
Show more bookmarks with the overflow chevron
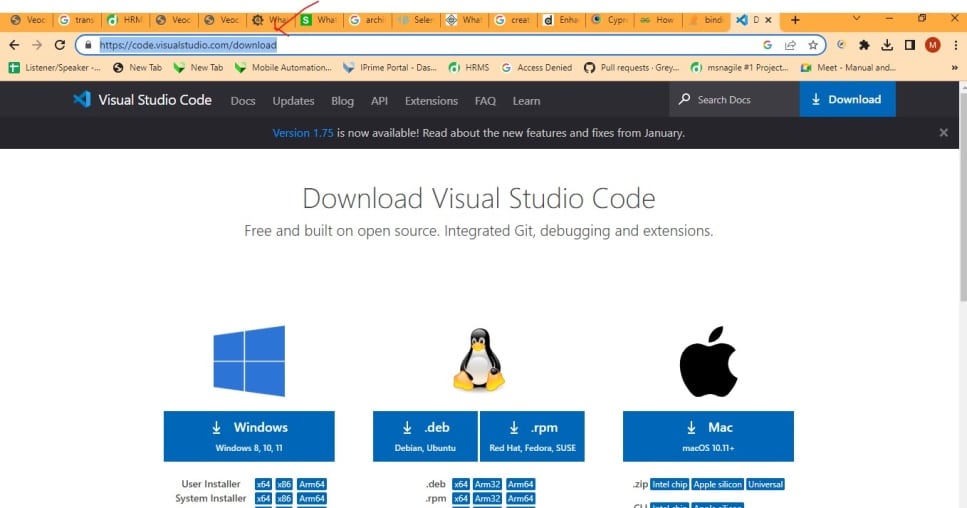pos(955,68)
